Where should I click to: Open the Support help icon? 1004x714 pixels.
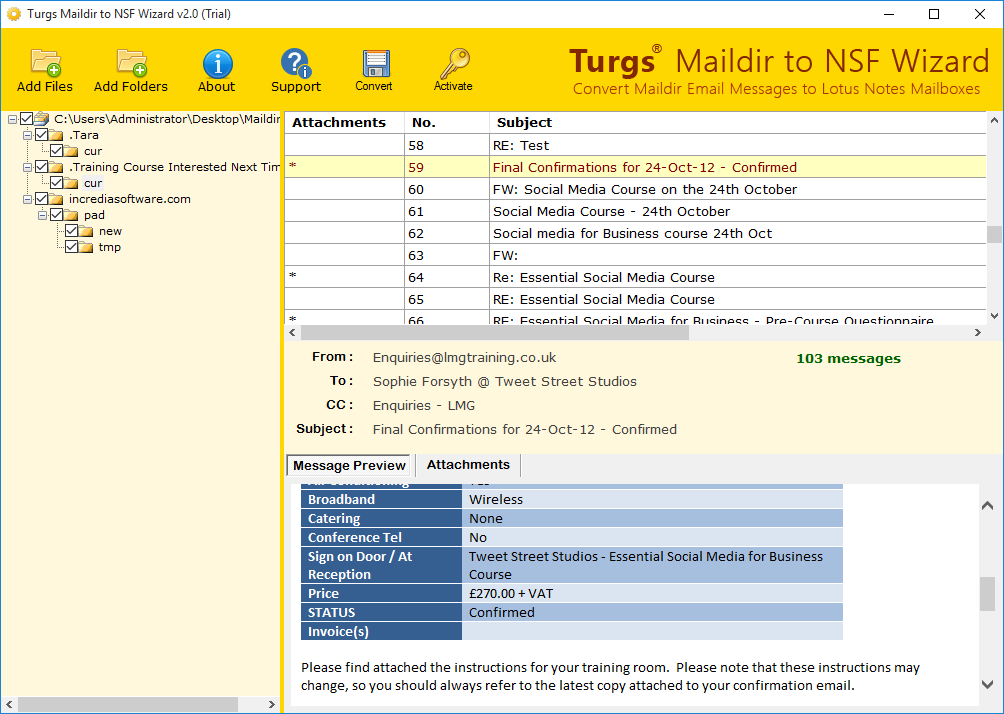click(x=295, y=63)
